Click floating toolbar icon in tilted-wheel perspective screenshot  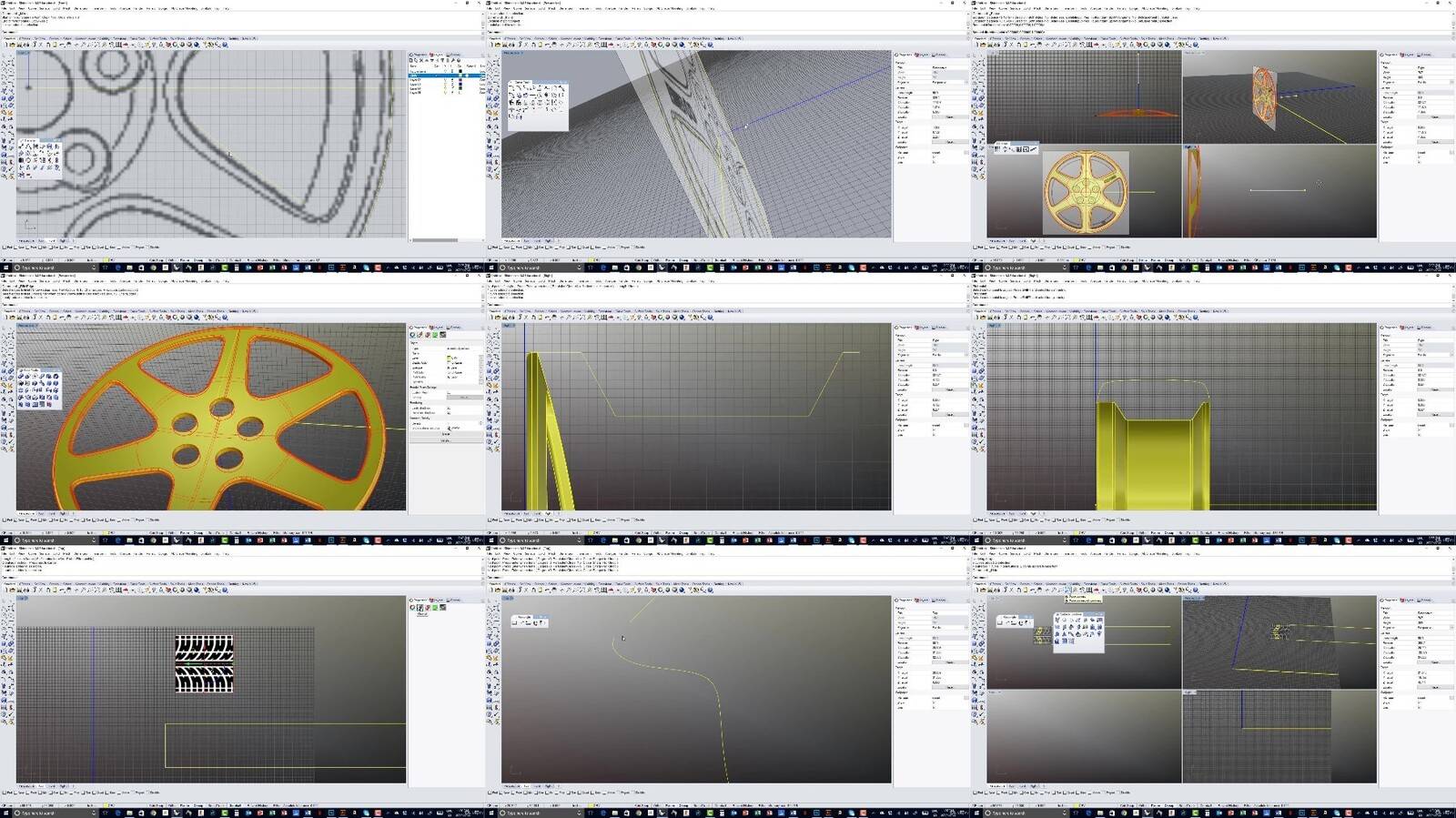538,106
